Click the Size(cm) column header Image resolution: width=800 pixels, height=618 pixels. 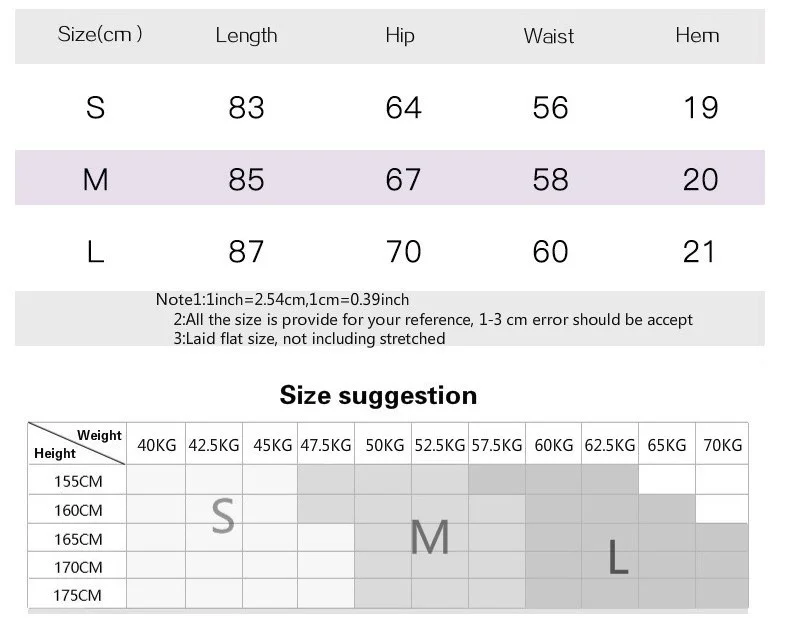click(99, 34)
